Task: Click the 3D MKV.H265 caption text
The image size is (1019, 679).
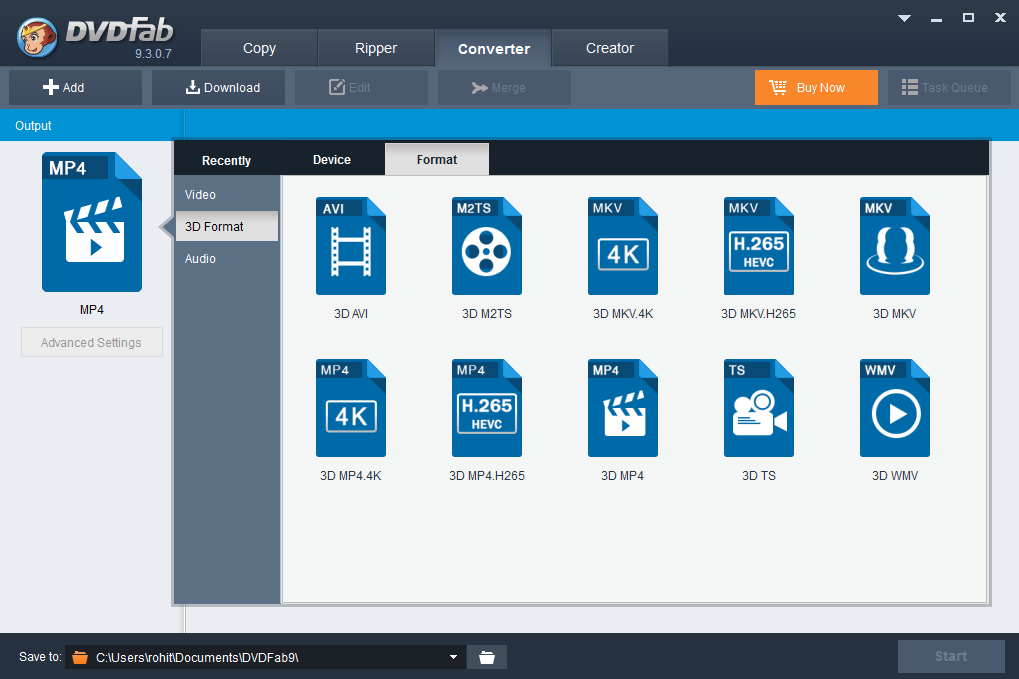Action: pyautogui.click(x=758, y=314)
